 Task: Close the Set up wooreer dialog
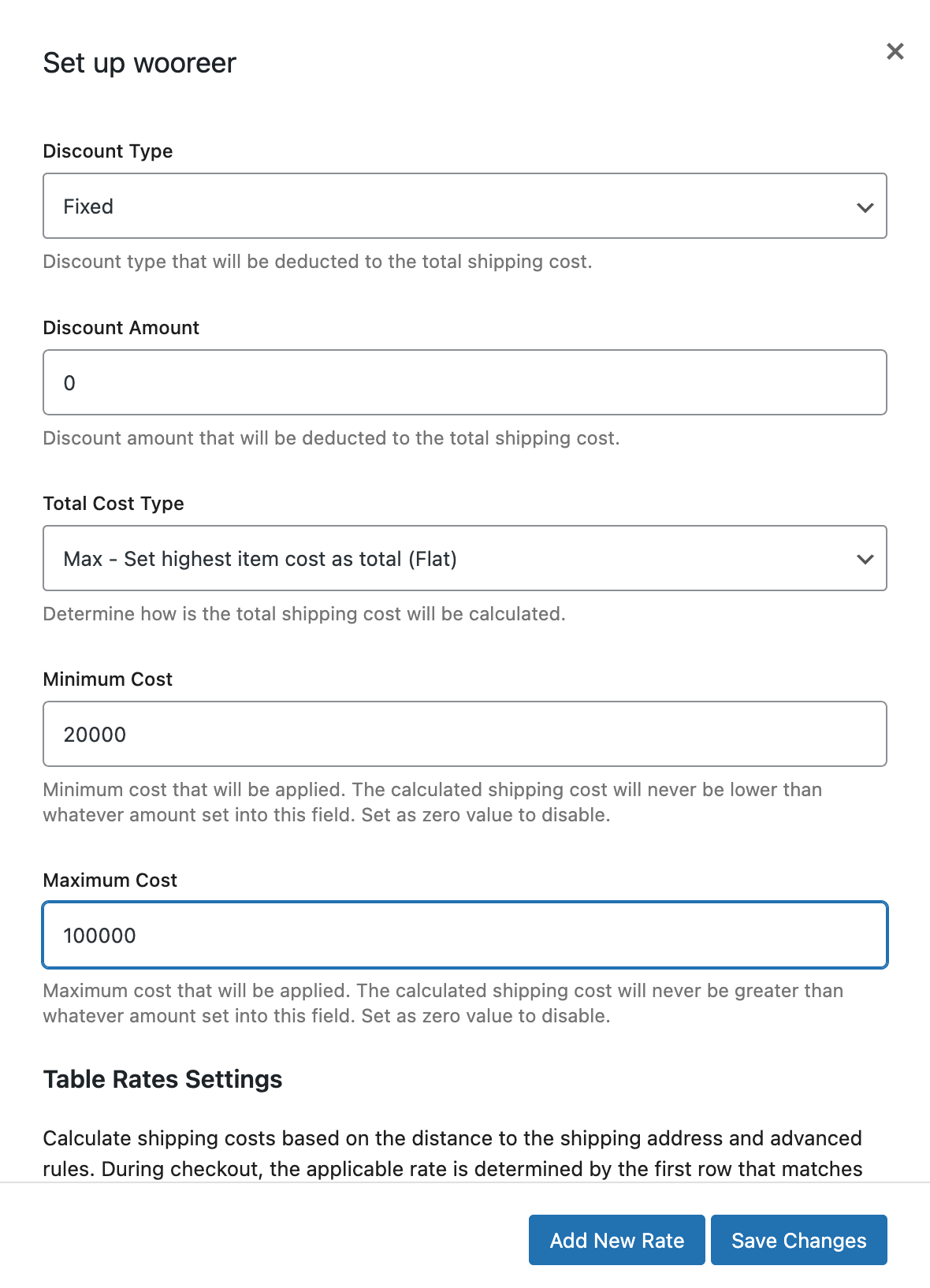[895, 52]
